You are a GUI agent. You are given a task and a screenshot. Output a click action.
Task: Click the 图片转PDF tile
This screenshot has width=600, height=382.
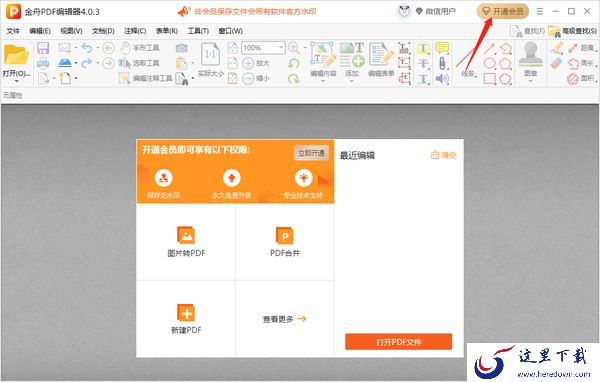(x=186, y=242)
